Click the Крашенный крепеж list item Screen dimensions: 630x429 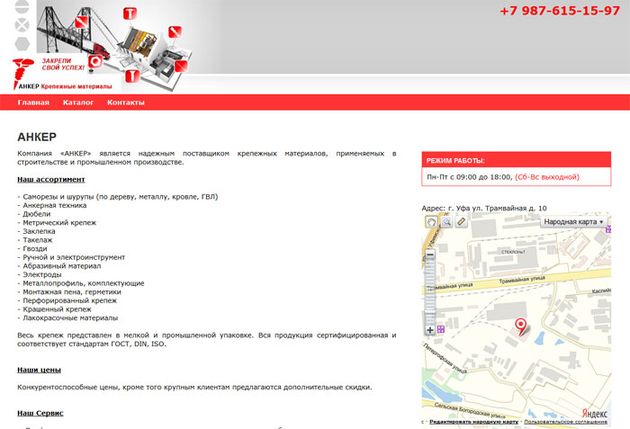(54, 309)
